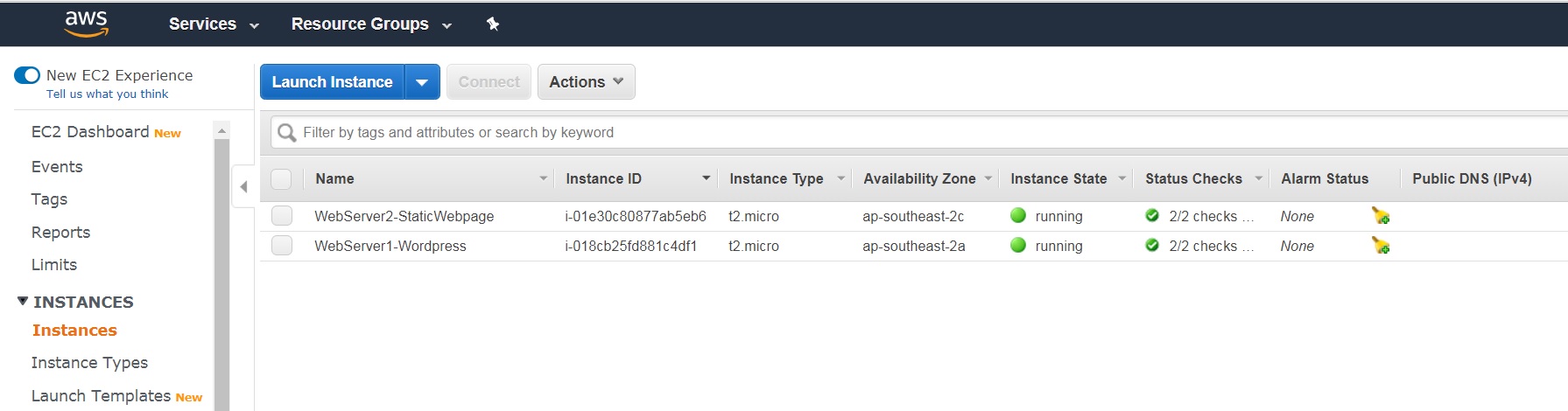Open the Launch Instance dropdown arrow
The width and height of the screenshot is (1568, 411).
(422, 82)
